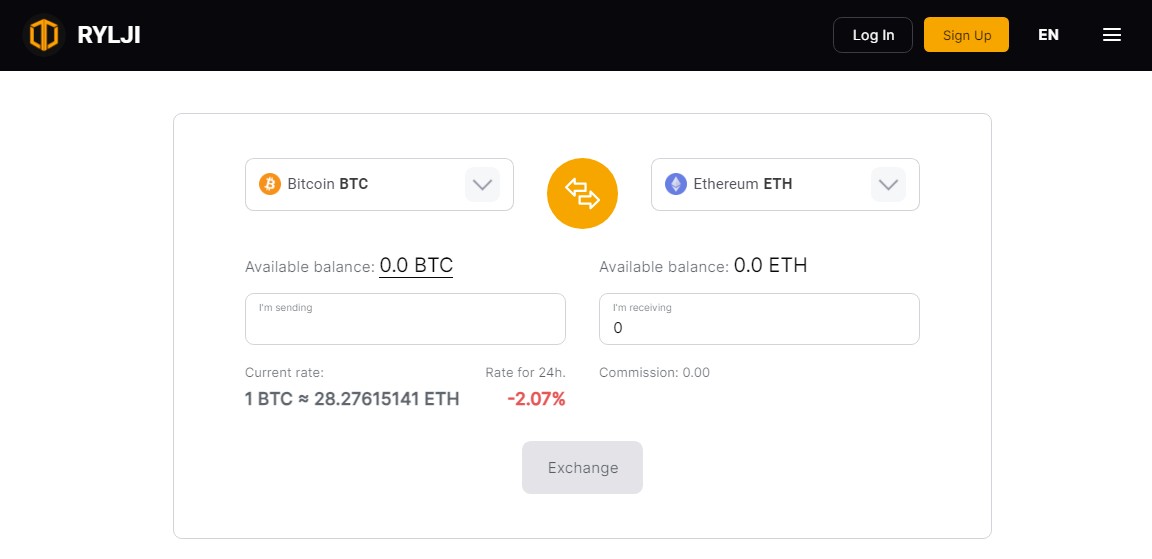Click the Sign Up button
This screenshot has height=559, width=1152.
pos(966,35)
